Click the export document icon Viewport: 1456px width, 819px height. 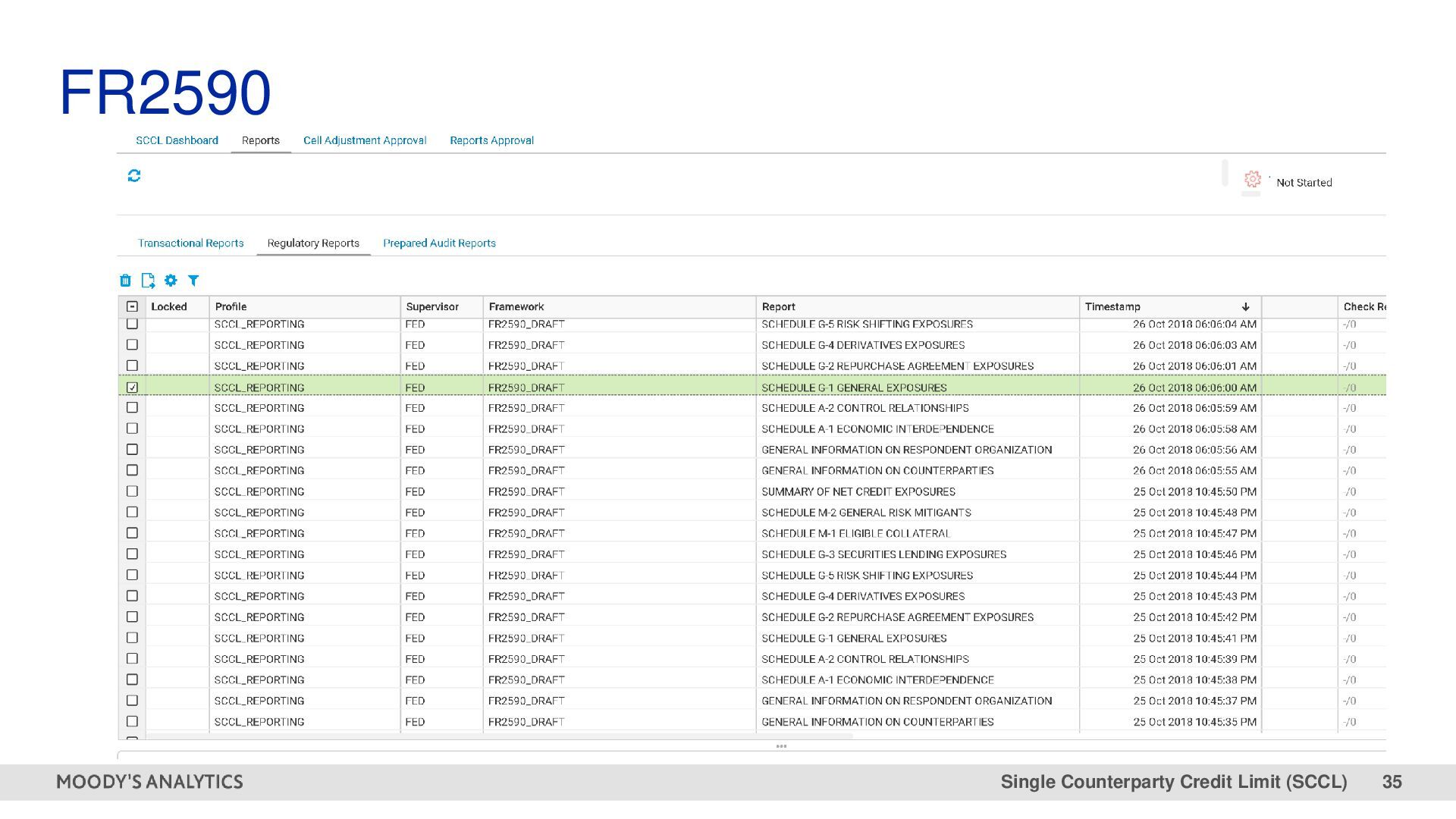tap(148, 281)
